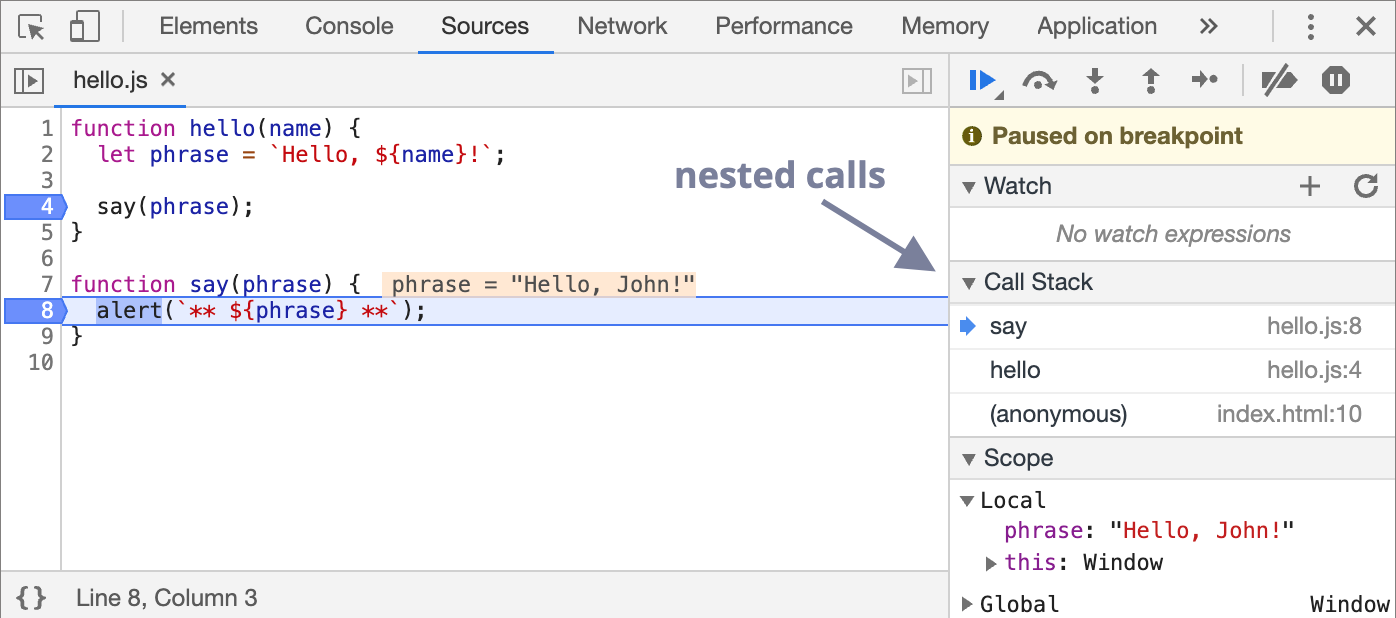Resume script execution
This screenshot has height=618, width=1396.
[x=982, y=80]
